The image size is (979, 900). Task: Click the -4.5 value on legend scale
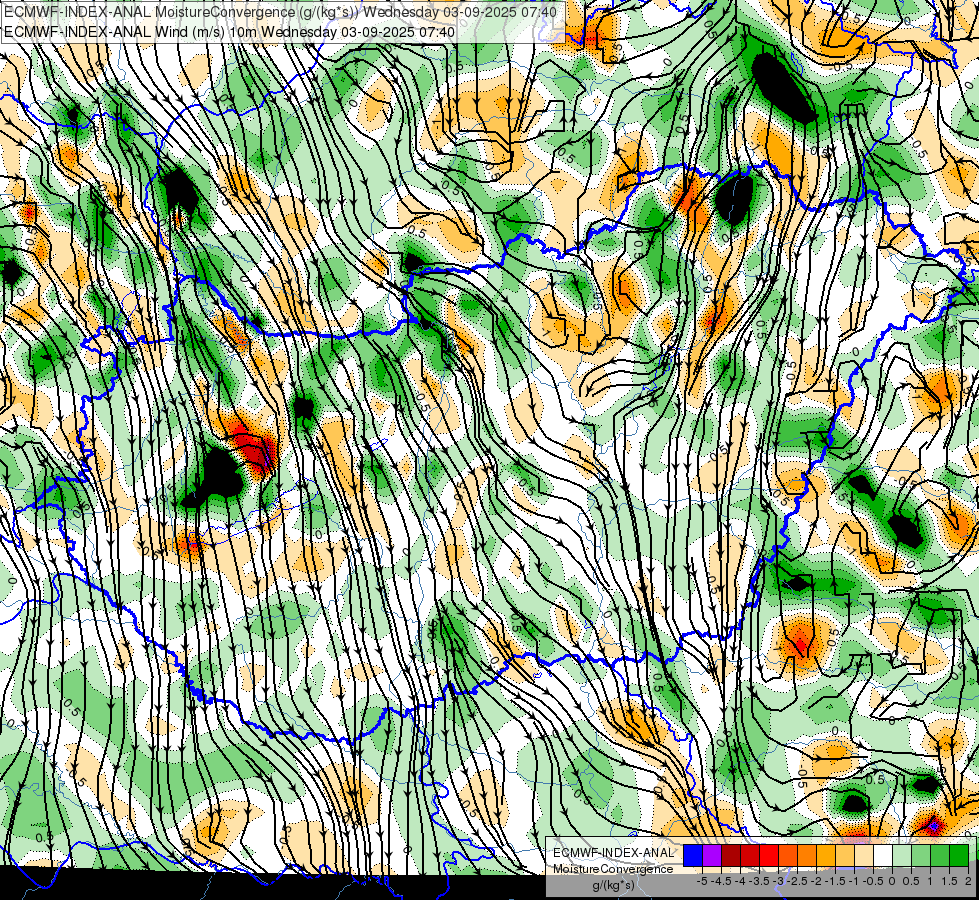coord(721,881)
